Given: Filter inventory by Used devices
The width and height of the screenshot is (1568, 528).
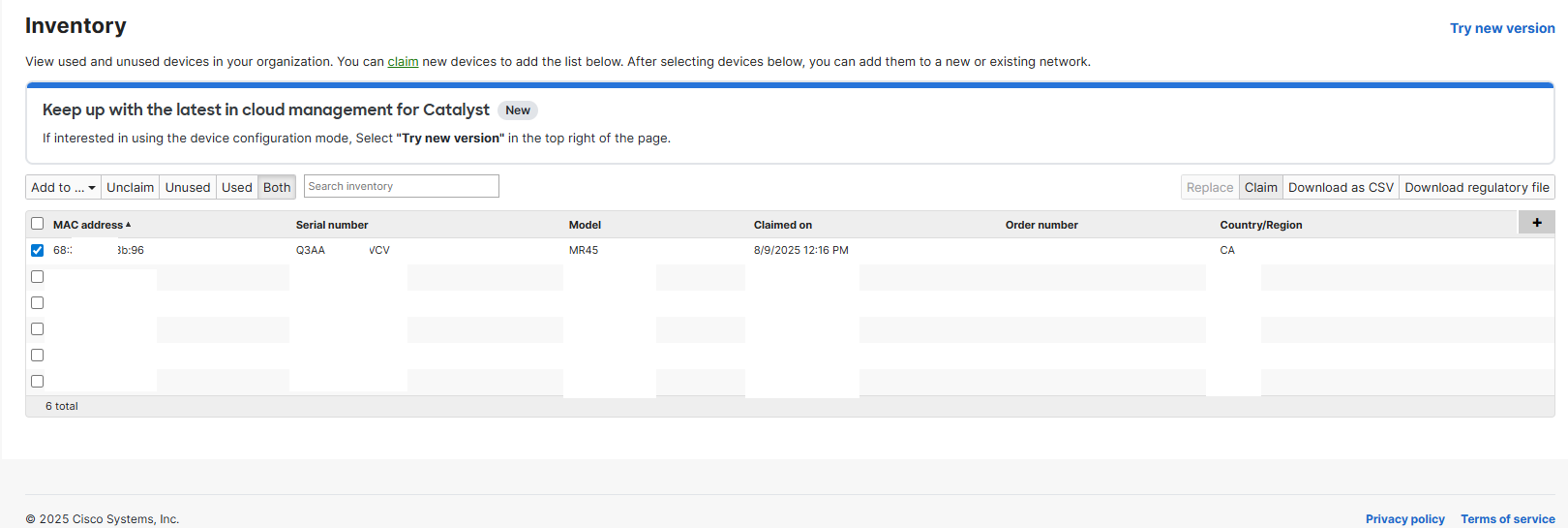Looking at the screenshot, I should coord(237,187).
